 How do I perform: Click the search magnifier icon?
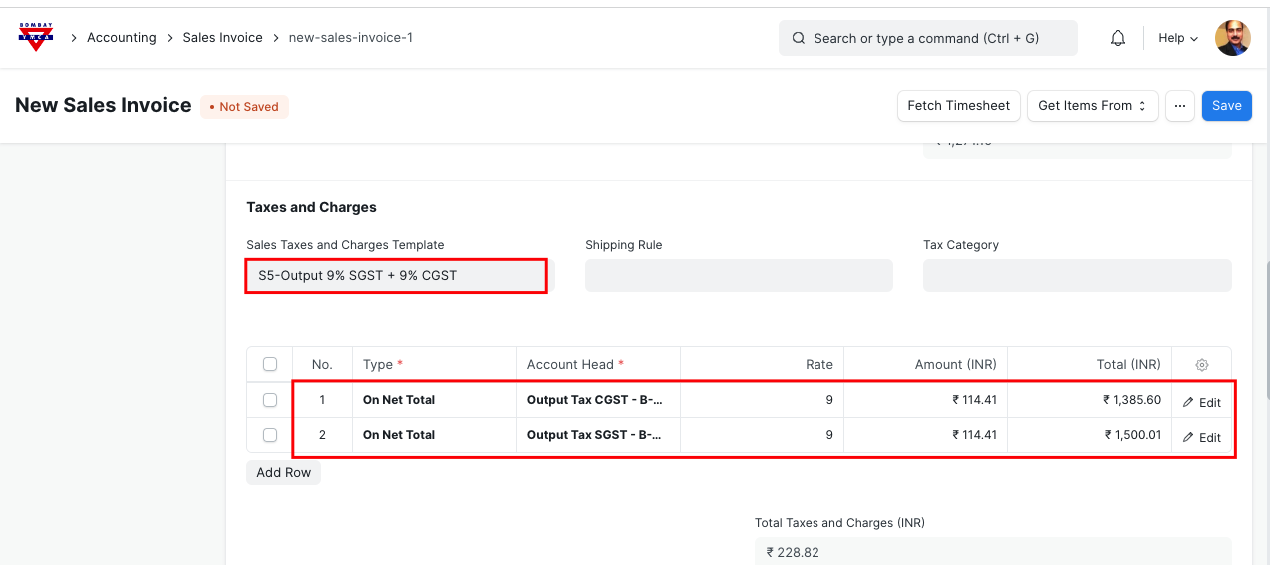[x=799, y=38]
